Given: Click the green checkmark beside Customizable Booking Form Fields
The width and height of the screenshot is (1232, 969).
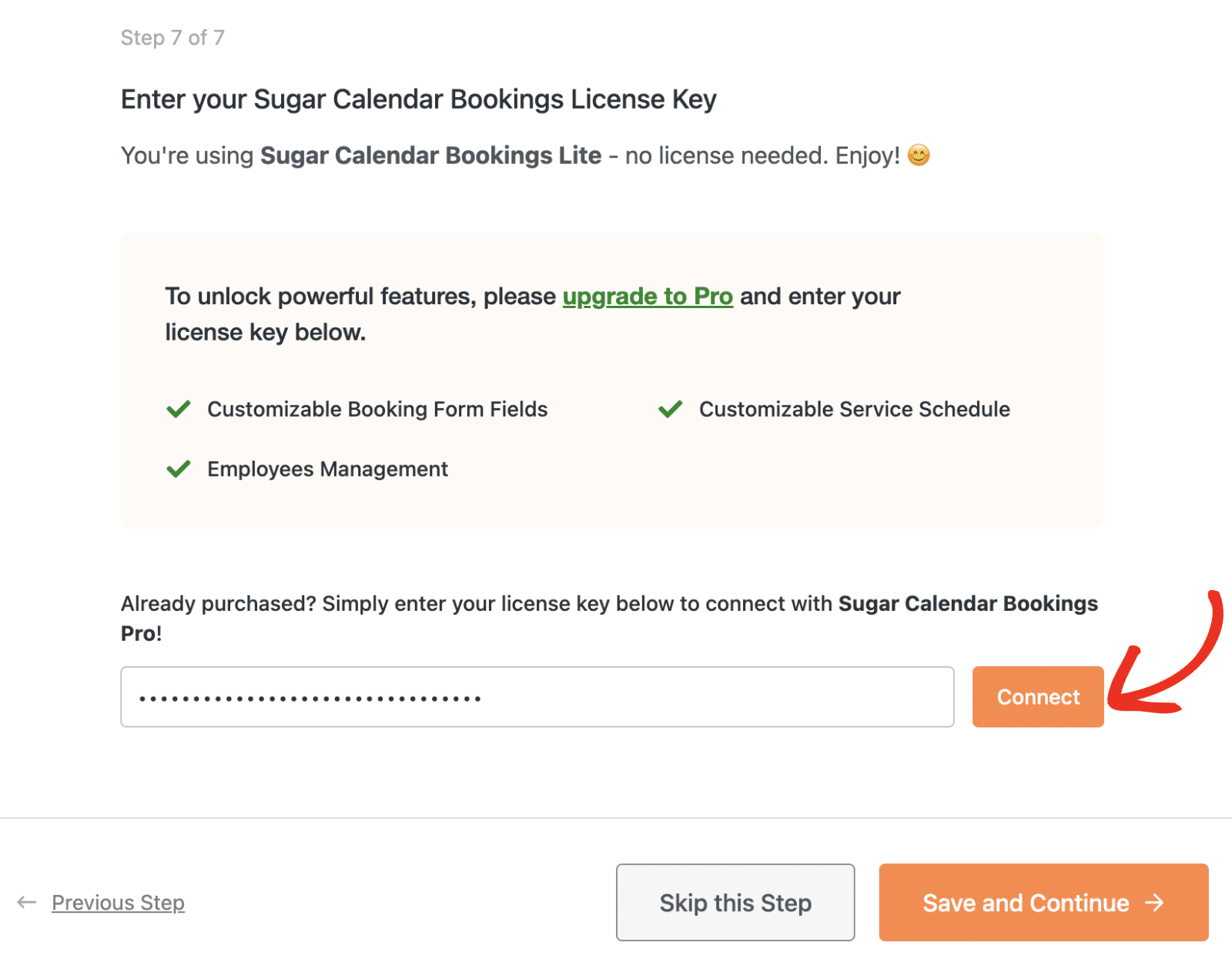Looking at the screenshot, I should [177, 409].
